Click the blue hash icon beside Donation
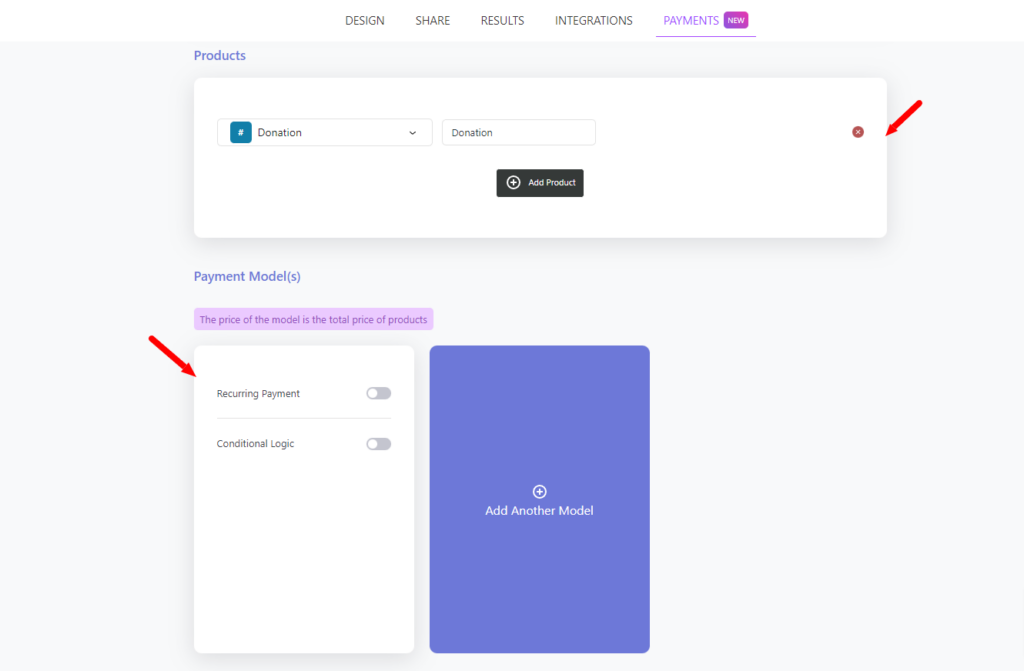Image resolution: width=1024 pixels, height=671 pixels. coord(240,132)
